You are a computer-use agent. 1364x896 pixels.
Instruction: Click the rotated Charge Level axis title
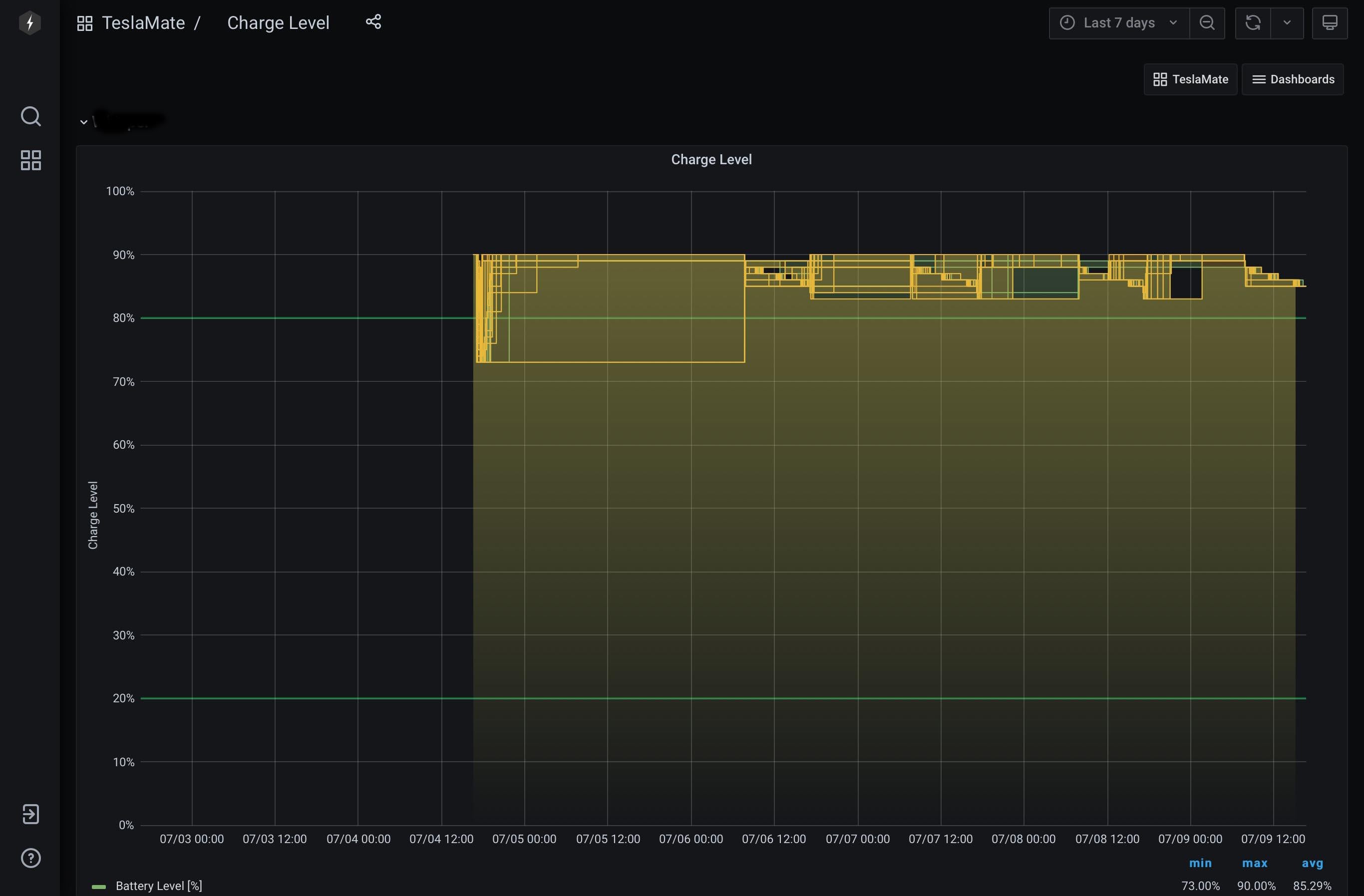click(93, 515)
